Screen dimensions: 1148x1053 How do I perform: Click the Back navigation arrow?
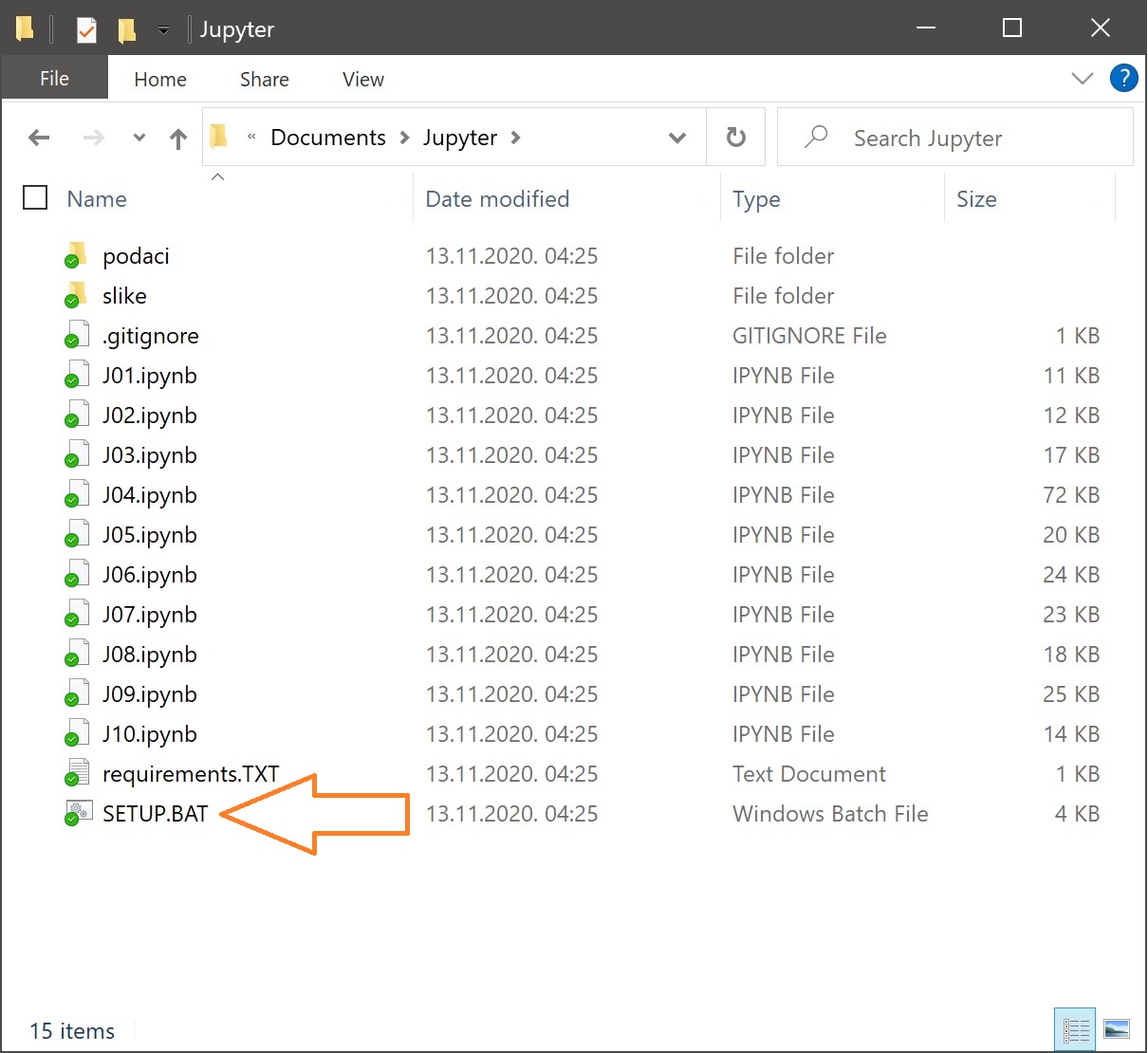(39, 138)
